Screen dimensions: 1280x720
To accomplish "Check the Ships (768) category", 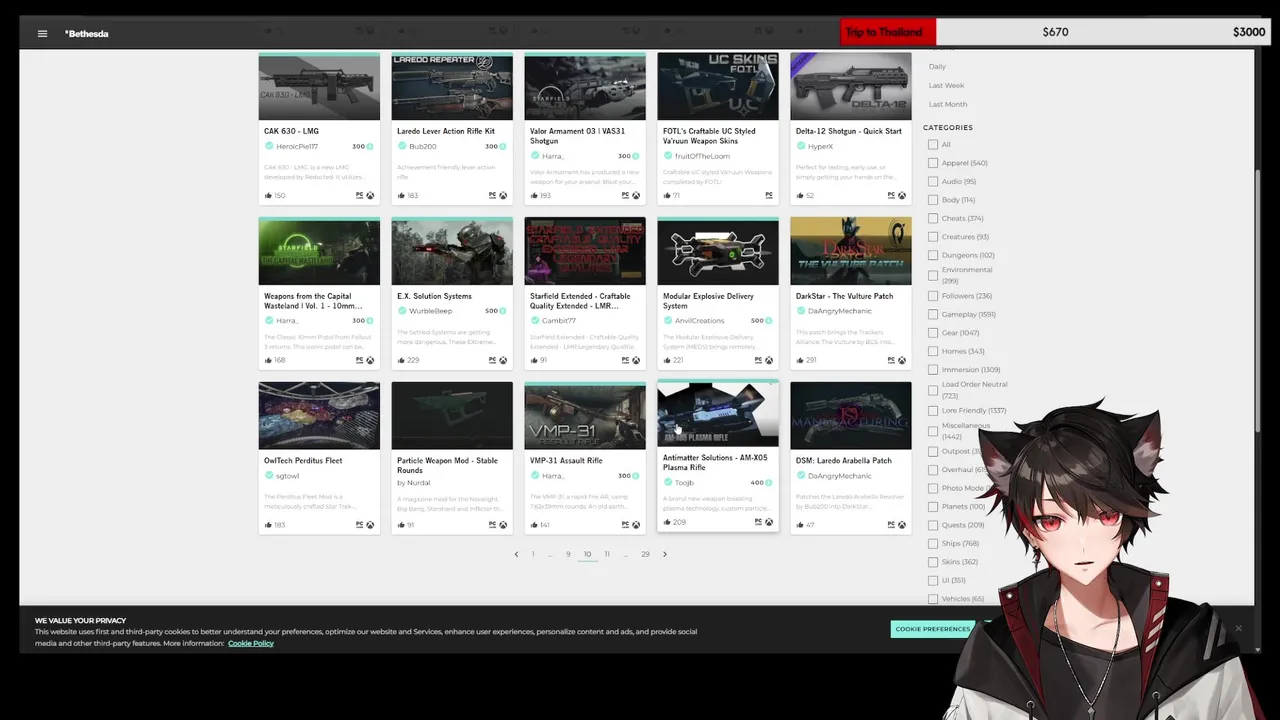I will [x=933, y=543].
